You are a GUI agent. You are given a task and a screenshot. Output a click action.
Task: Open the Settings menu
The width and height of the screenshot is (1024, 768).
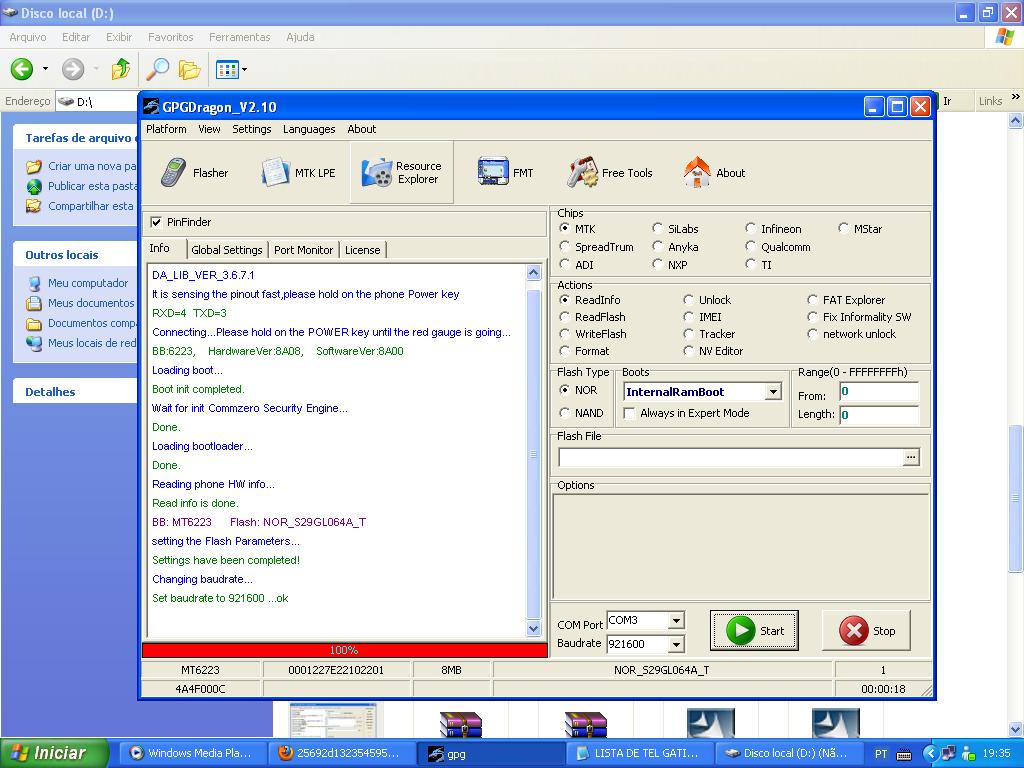point(251,129)
